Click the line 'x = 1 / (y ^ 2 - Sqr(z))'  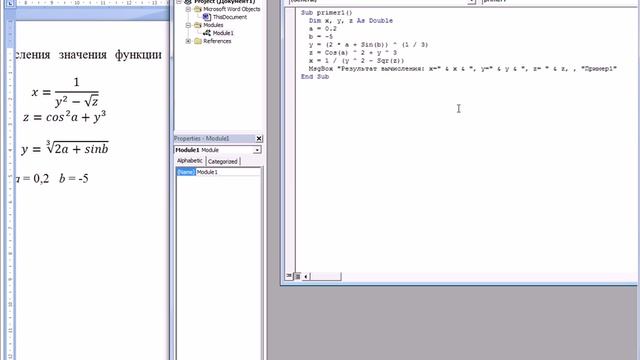click(x=356, y=61)
